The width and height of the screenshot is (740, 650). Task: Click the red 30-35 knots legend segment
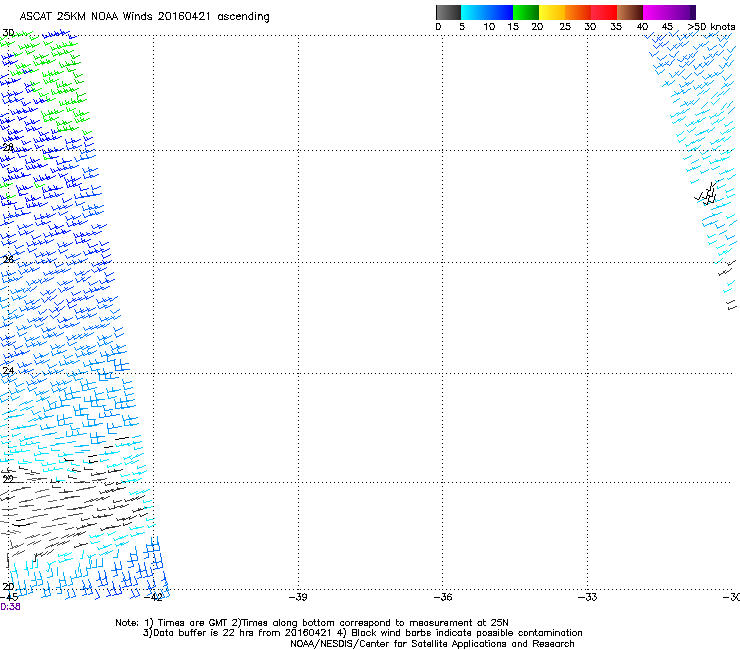604,12
